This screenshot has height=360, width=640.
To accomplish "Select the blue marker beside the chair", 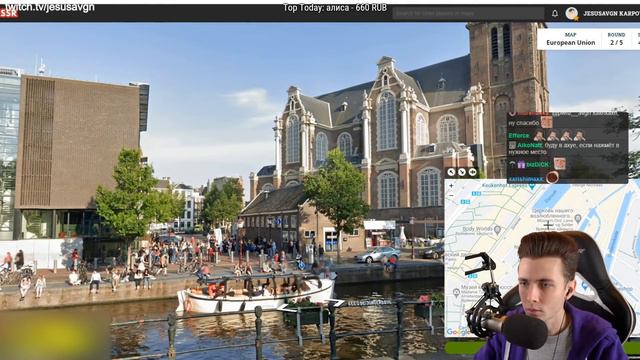I will [x=584, y=286].
